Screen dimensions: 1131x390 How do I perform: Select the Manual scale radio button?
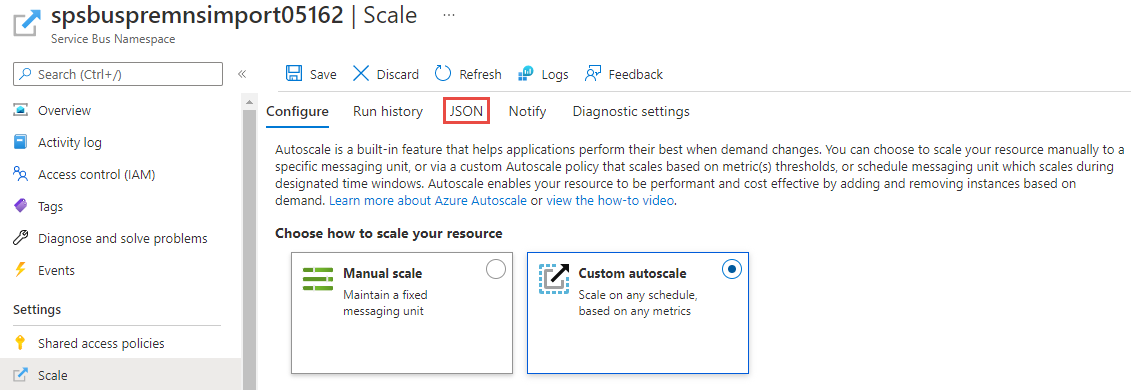pos(496,270)
